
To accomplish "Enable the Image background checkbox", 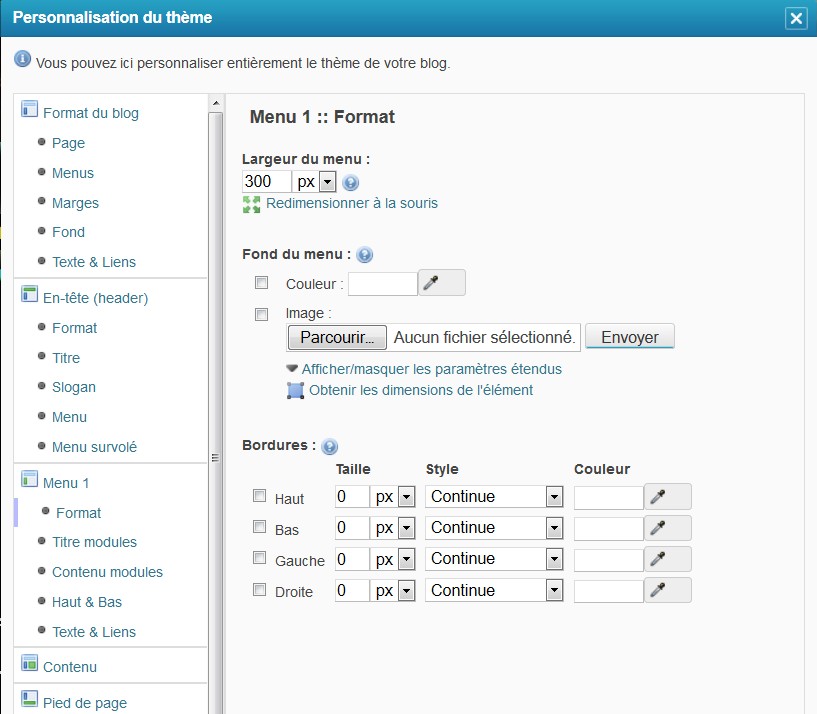I will pyautogui.click(x=262, y=314).
